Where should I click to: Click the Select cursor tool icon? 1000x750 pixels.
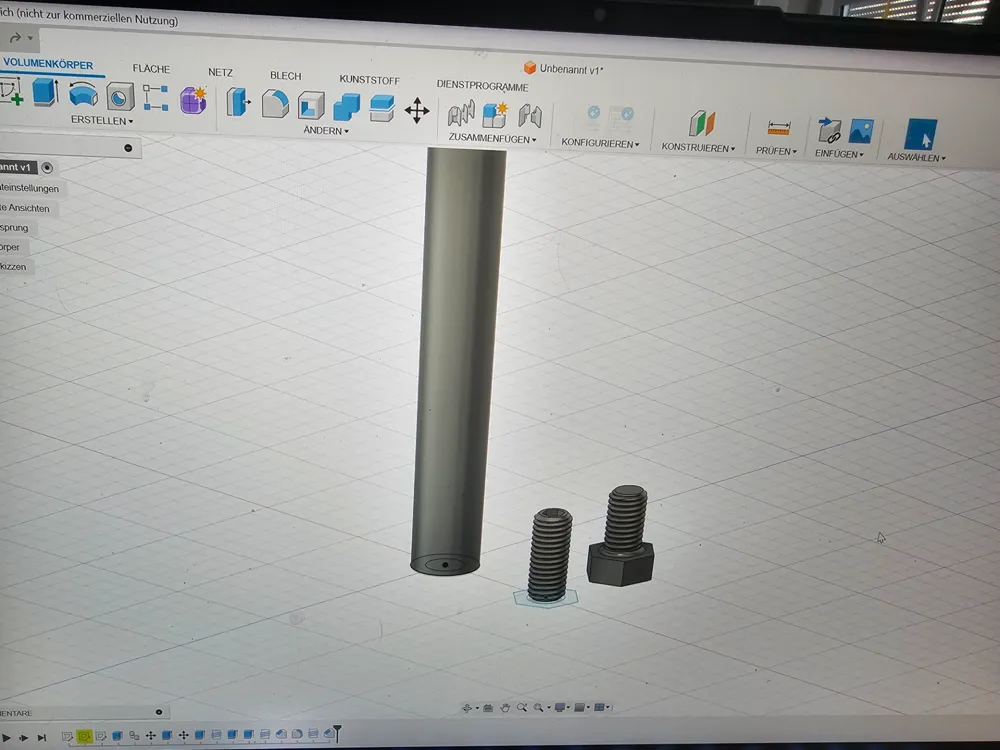click(921, 135)
